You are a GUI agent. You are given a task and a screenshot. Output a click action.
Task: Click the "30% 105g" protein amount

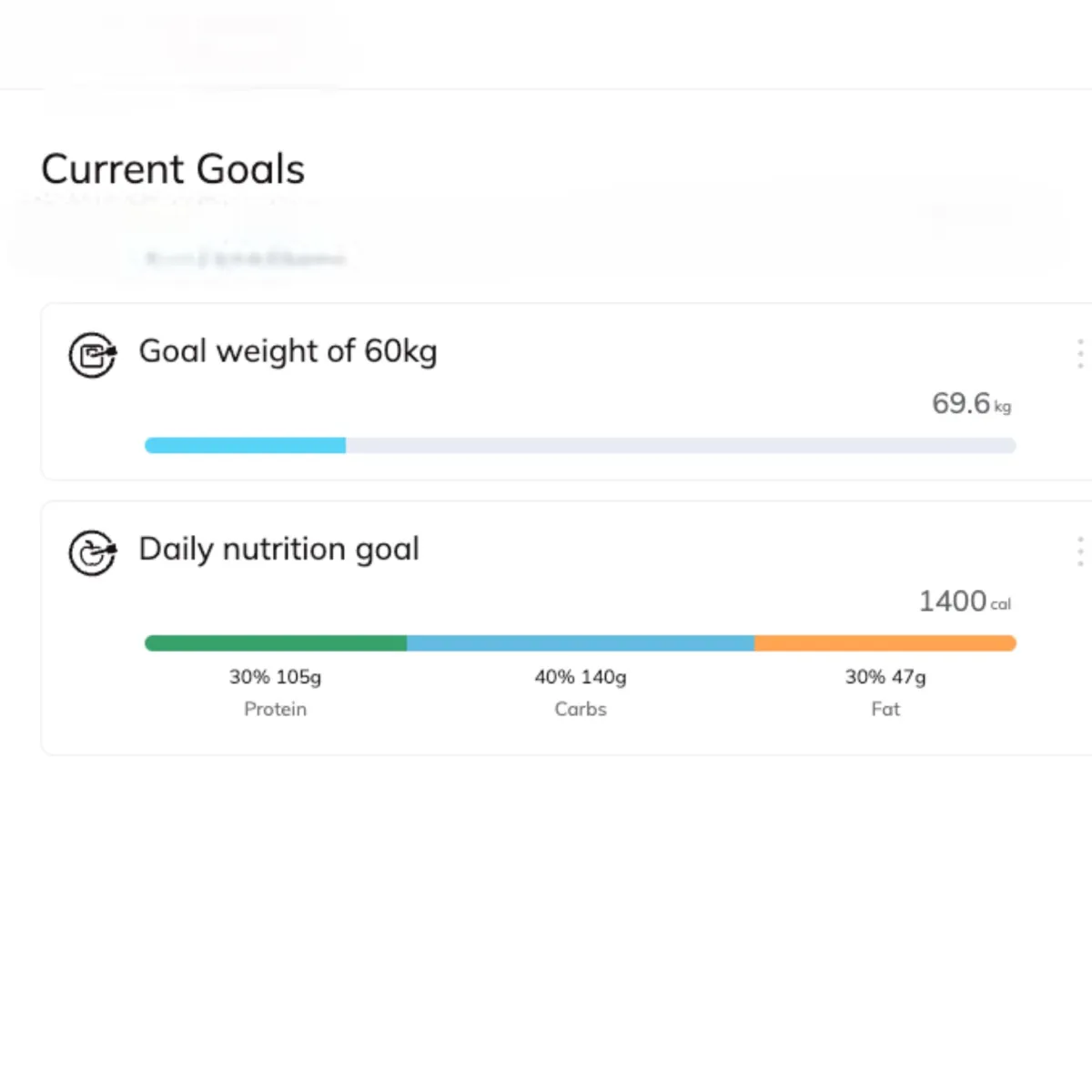click(275, 677)
